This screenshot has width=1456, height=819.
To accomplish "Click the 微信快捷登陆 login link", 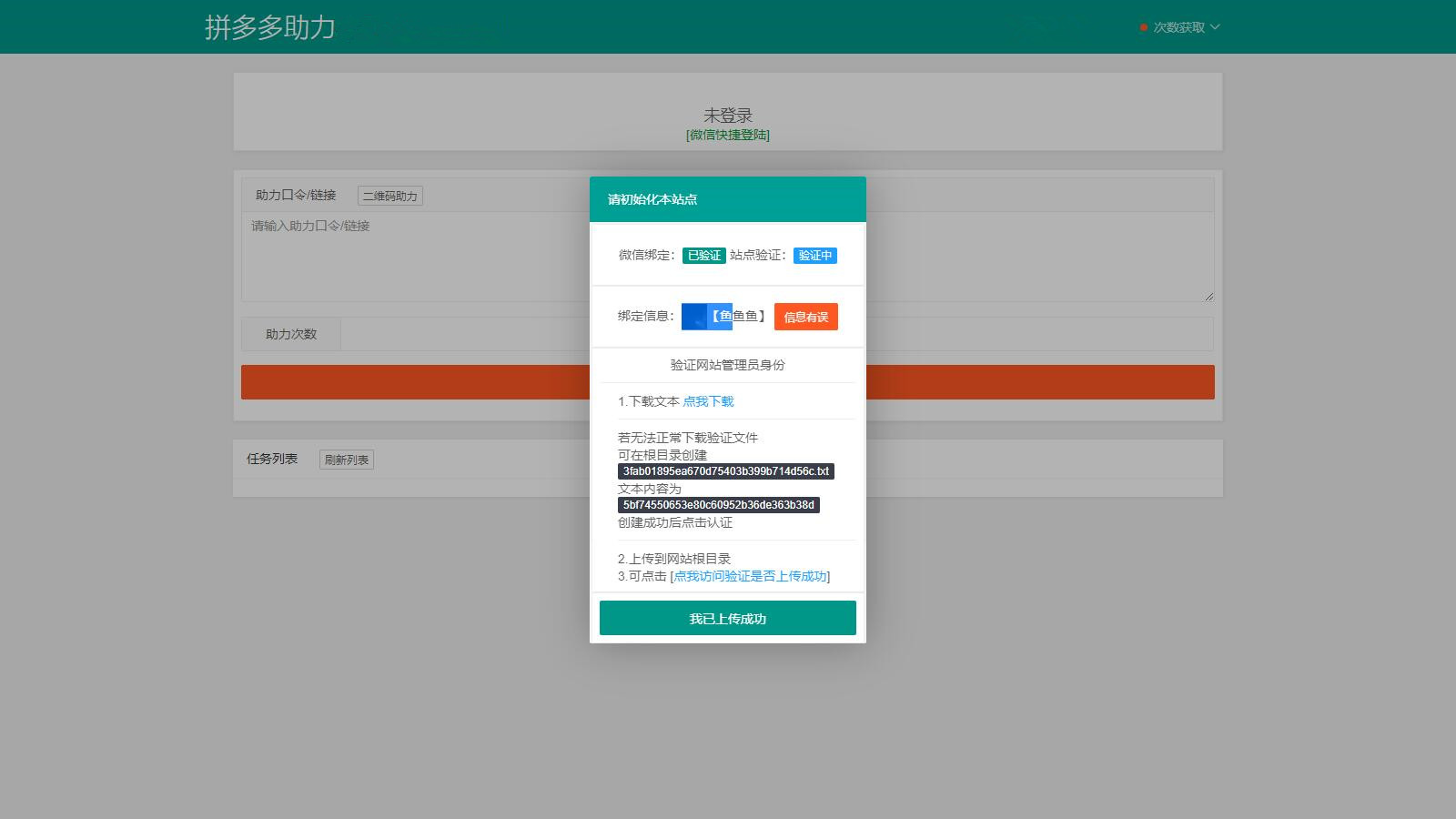I will pyautogui.click(x=728, y=135).
